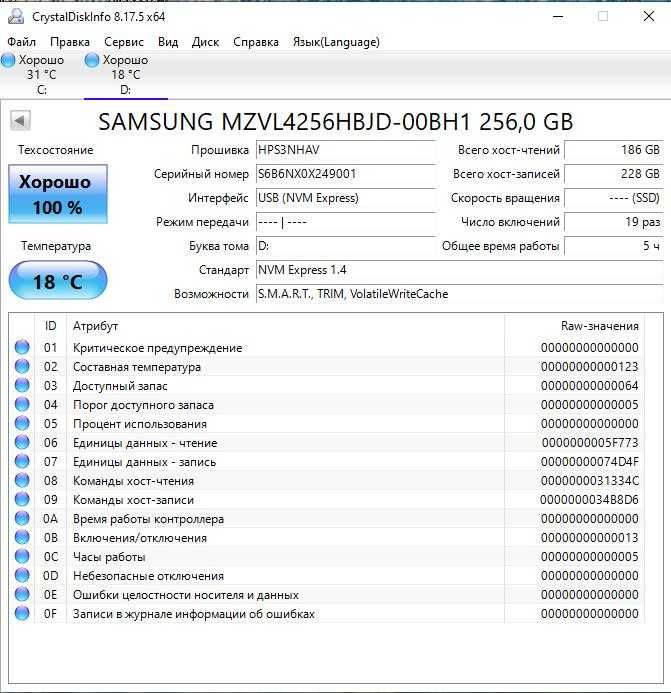Image resolution: width=671 pixels, height=693 pixels.
Task: Click status orb for 0D Небезопасные отключения
Action: click(22, 575)
